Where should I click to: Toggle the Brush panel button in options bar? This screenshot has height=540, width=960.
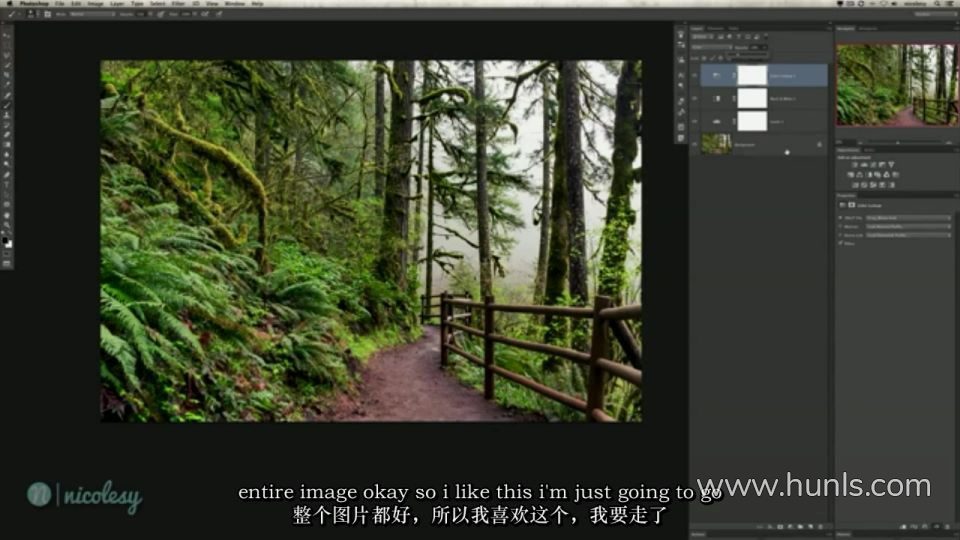[48, 13]
